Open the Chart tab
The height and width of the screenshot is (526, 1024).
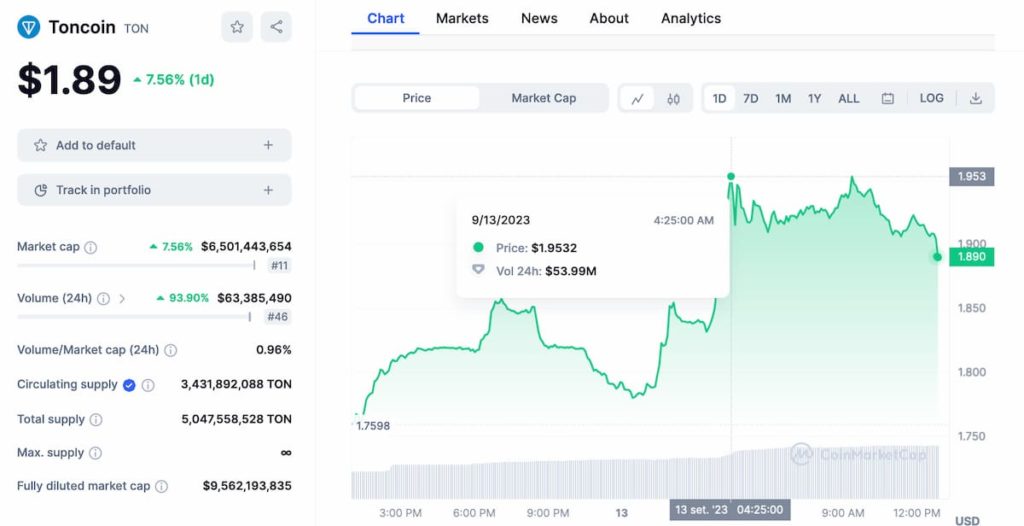[x=385, y=18]
